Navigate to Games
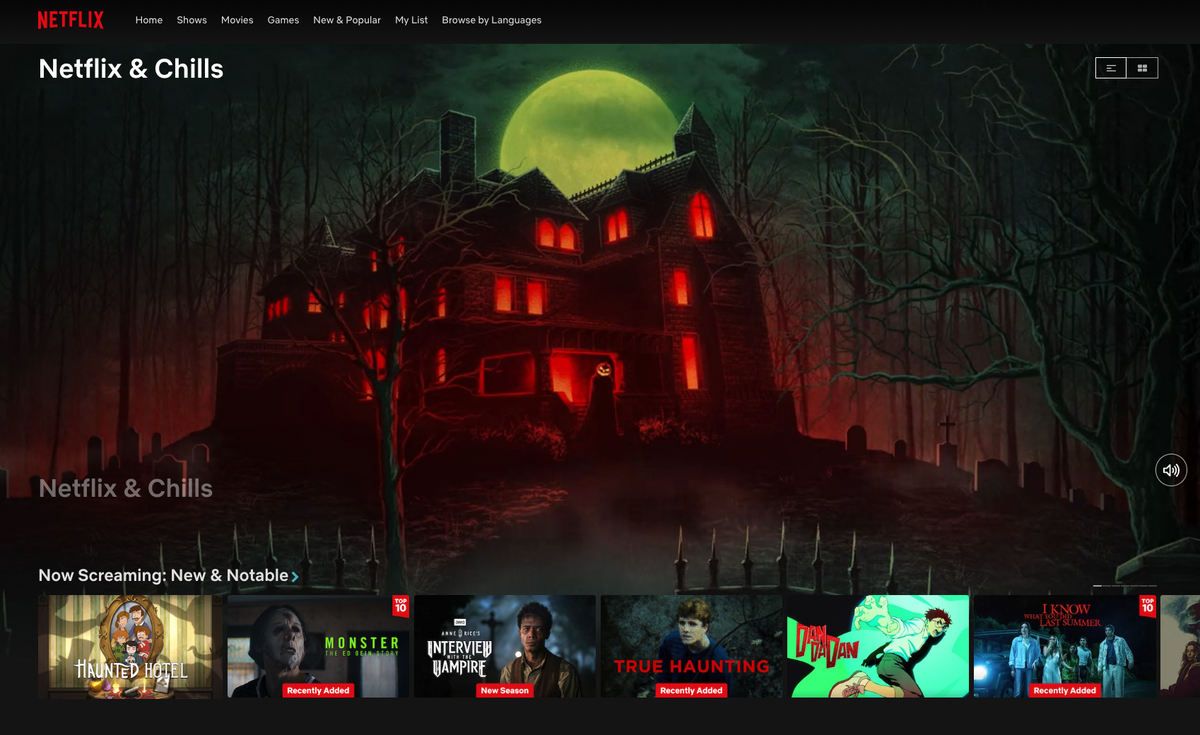 (x=283, y=20)
